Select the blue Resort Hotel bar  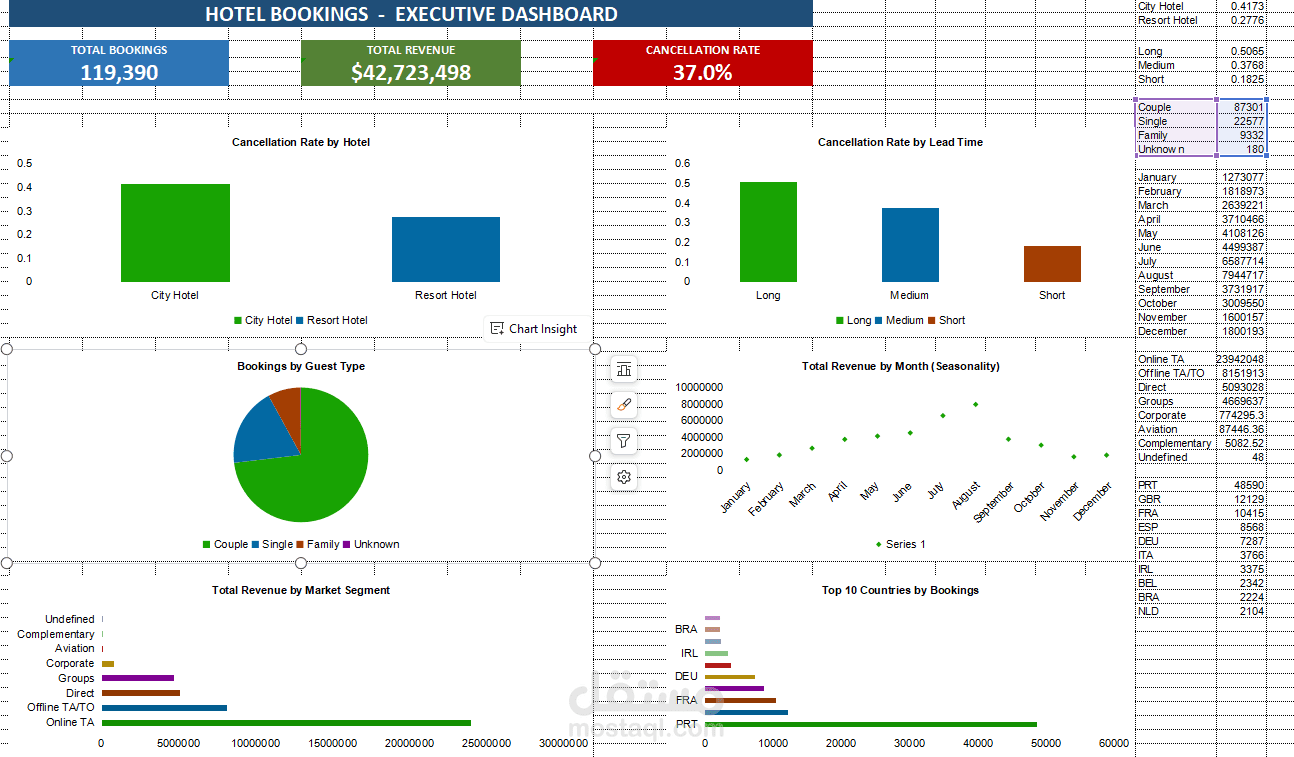[446, 249]
